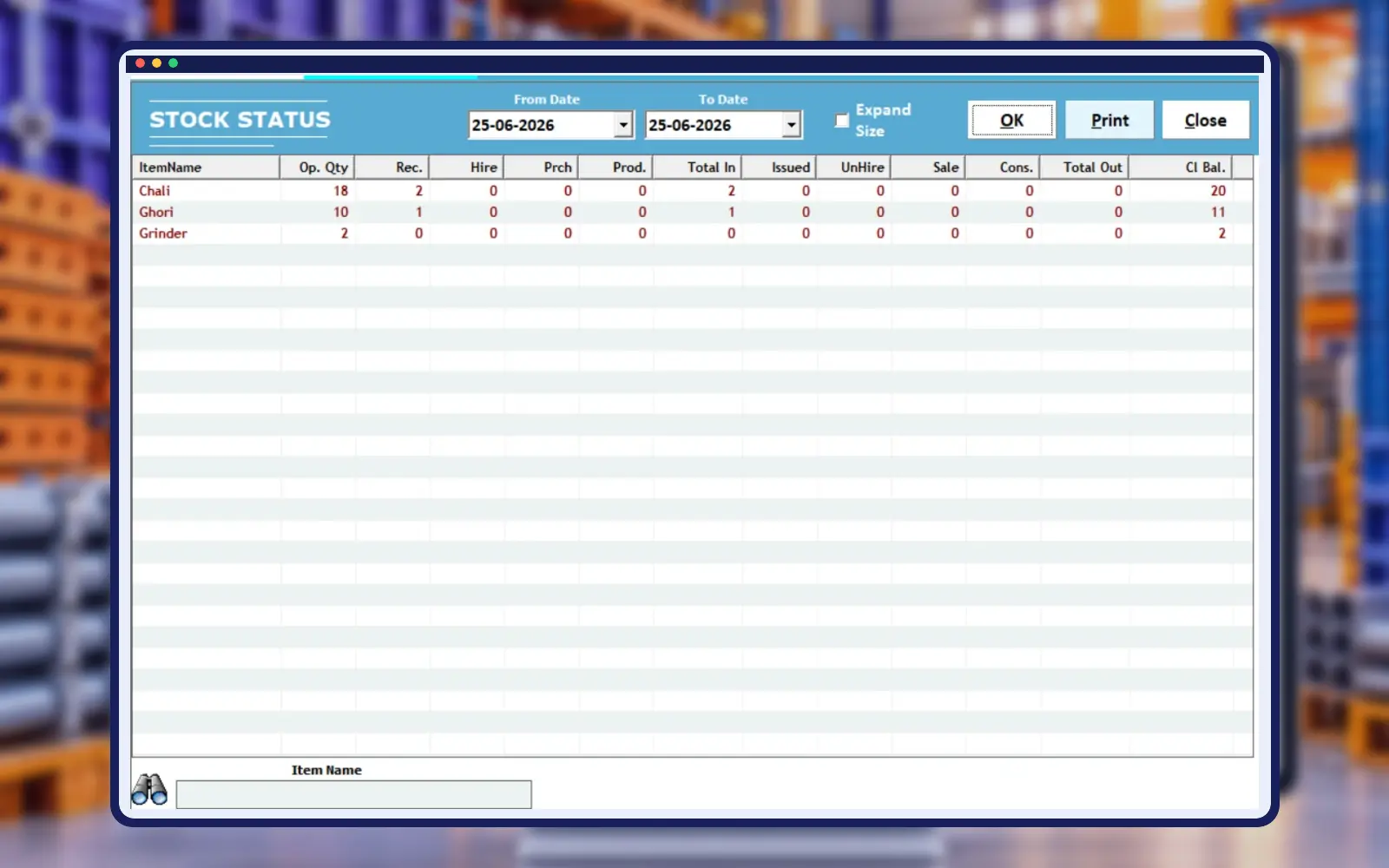The height and width of the screenshot is (868, 1389).
Task: Click the Hire column header
Action: pos(467,168)
